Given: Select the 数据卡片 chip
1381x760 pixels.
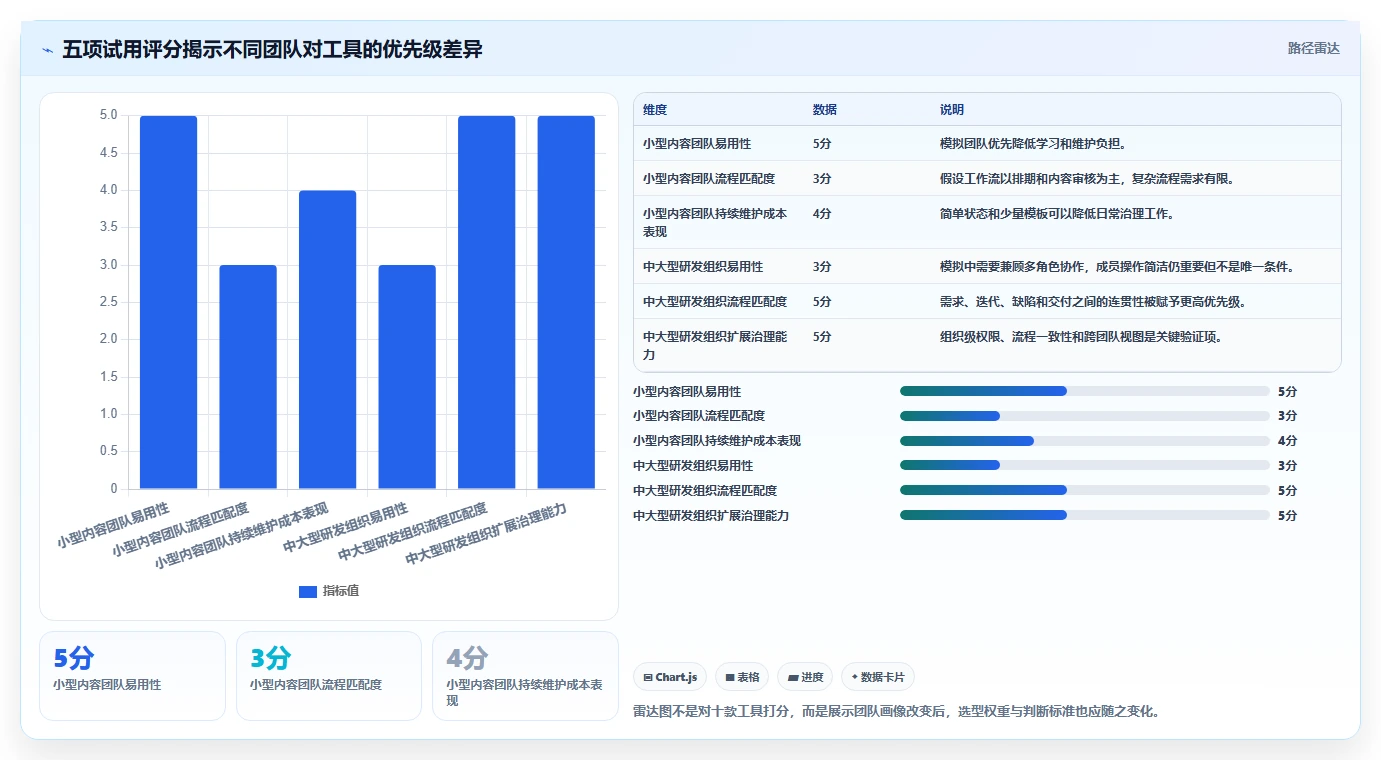Looking at the screenshot, I should (x=878, y=677).
